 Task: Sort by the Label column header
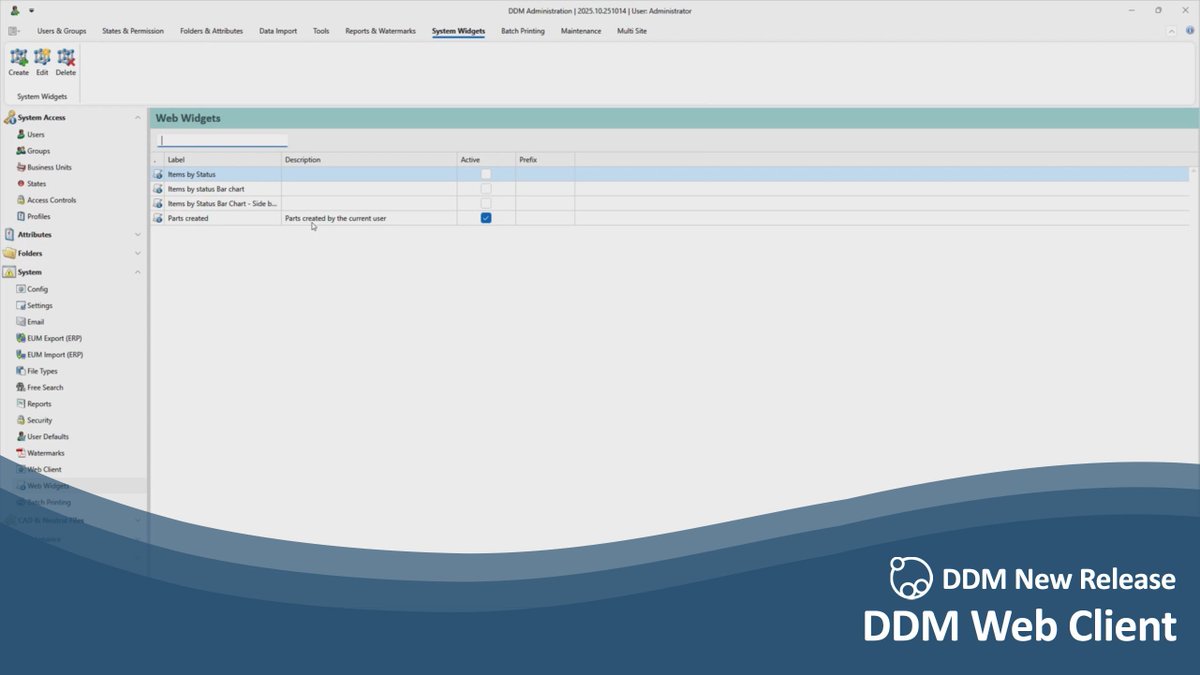223,159
